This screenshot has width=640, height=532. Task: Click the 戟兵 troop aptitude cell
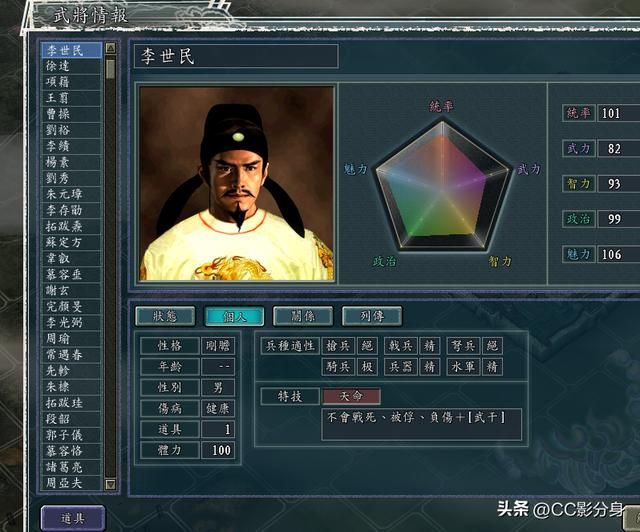click(400, 346)
